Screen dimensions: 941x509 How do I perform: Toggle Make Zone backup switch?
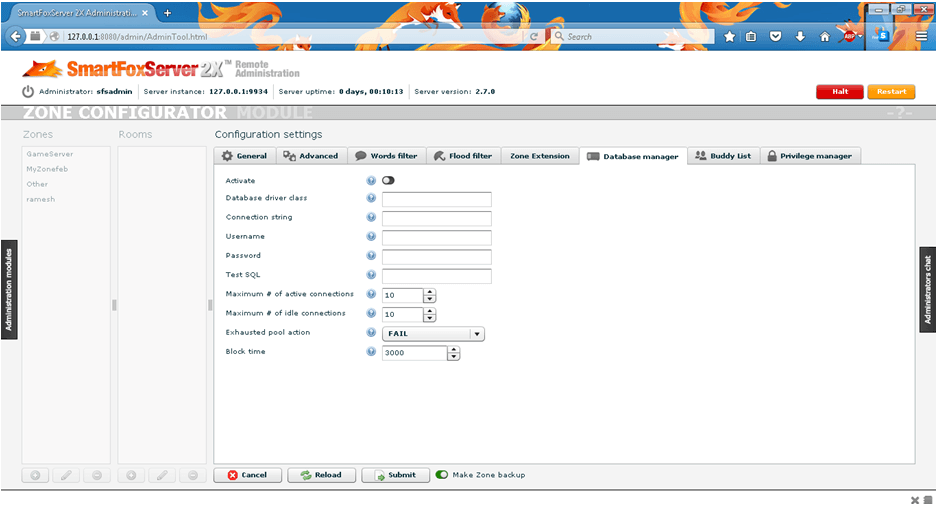click(442, 475)
